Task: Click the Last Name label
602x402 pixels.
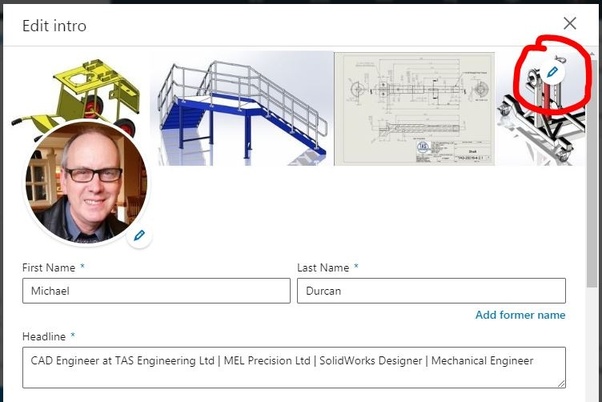Action: [323, 268]
